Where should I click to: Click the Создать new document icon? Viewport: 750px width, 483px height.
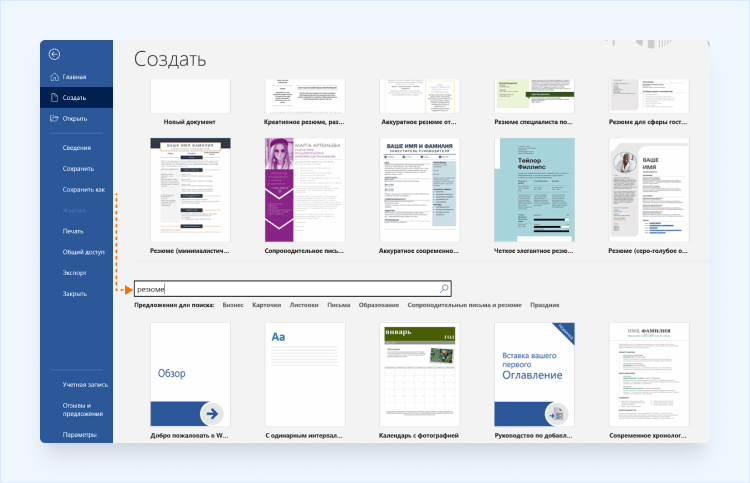point(54,98)
